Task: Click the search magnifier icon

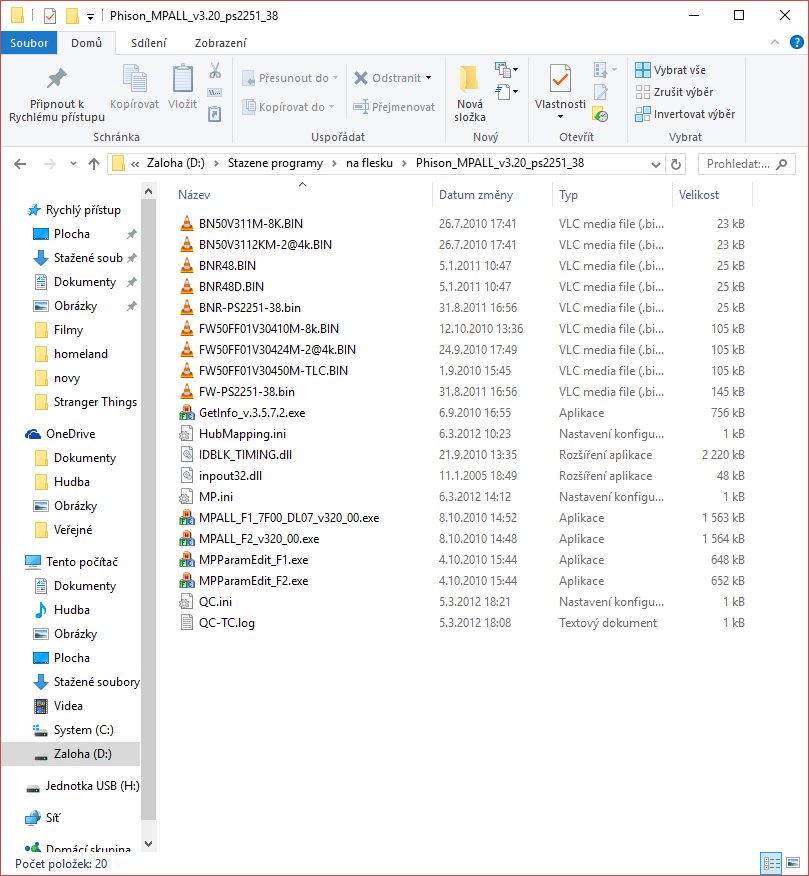Action: [x=782, y=164]
